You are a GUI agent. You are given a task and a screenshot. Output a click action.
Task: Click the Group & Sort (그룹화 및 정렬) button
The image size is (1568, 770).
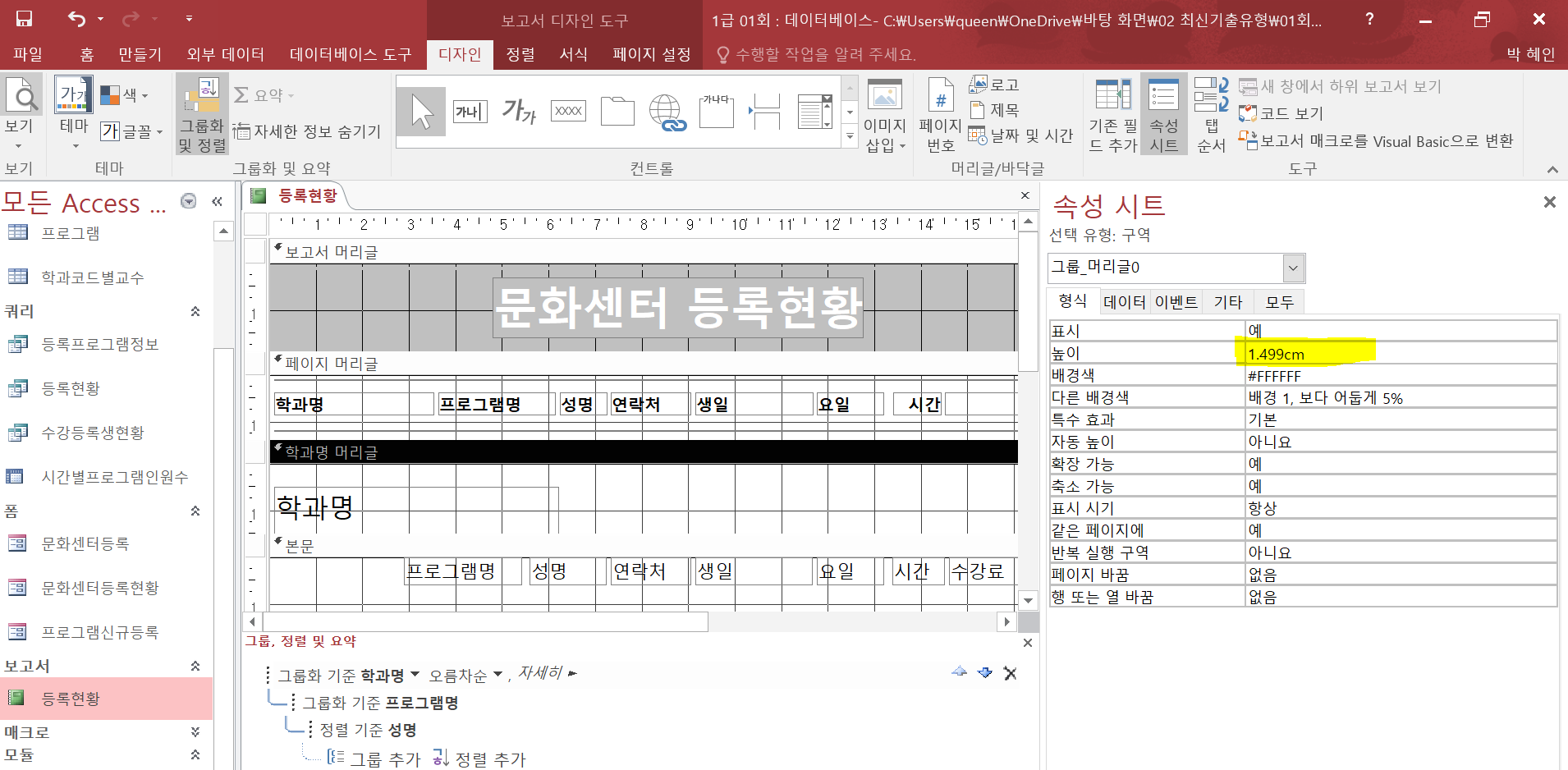coord(201,113)
